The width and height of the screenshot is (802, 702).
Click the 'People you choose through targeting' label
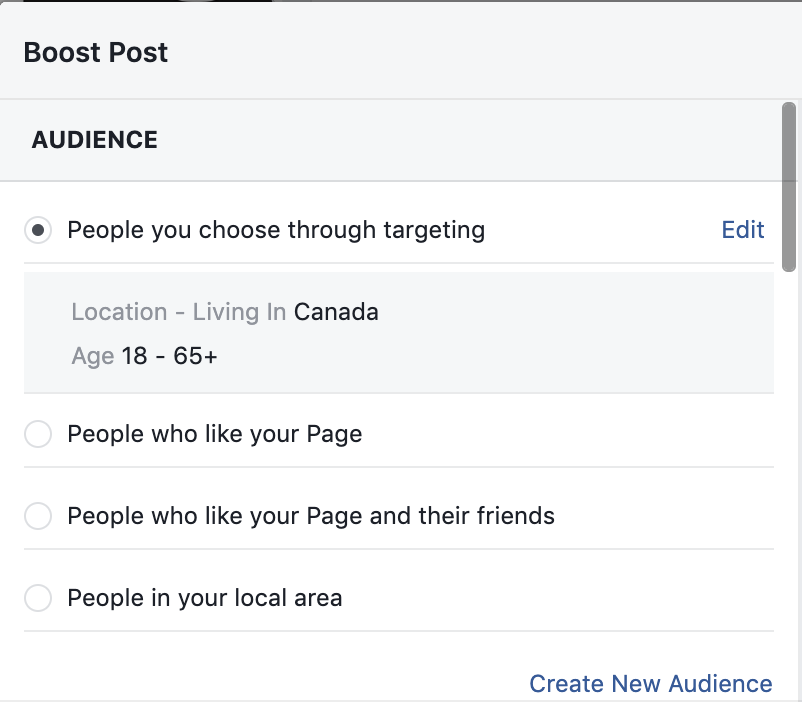tap(276, 230)
